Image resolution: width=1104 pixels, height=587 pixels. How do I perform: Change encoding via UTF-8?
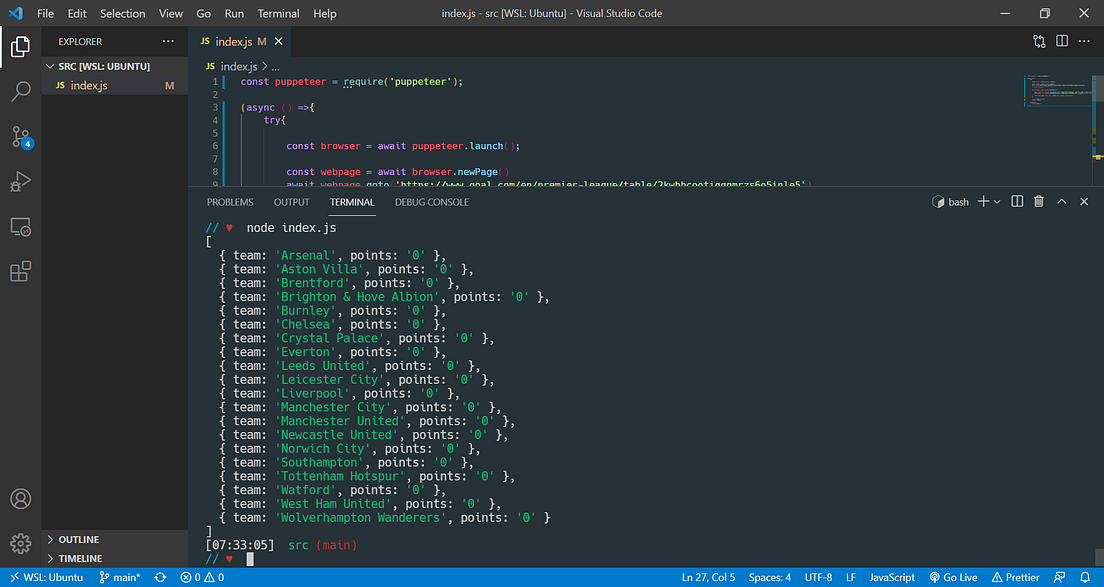pos(818,577)
